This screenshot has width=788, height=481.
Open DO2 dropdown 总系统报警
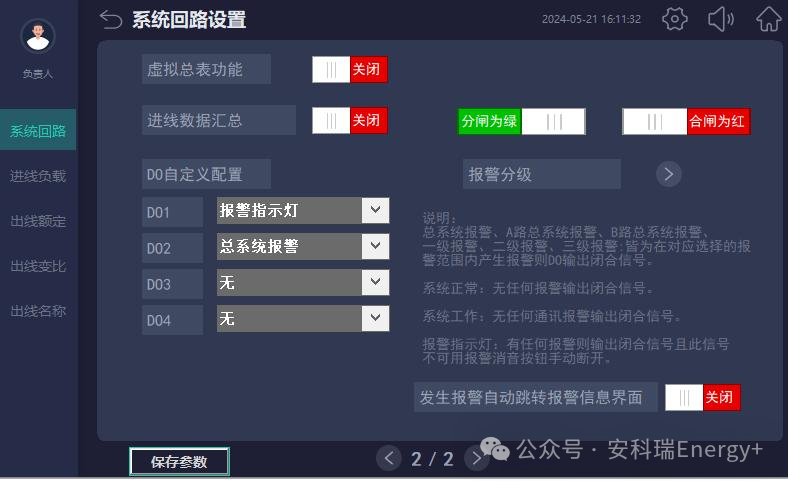tap(303, 246)
